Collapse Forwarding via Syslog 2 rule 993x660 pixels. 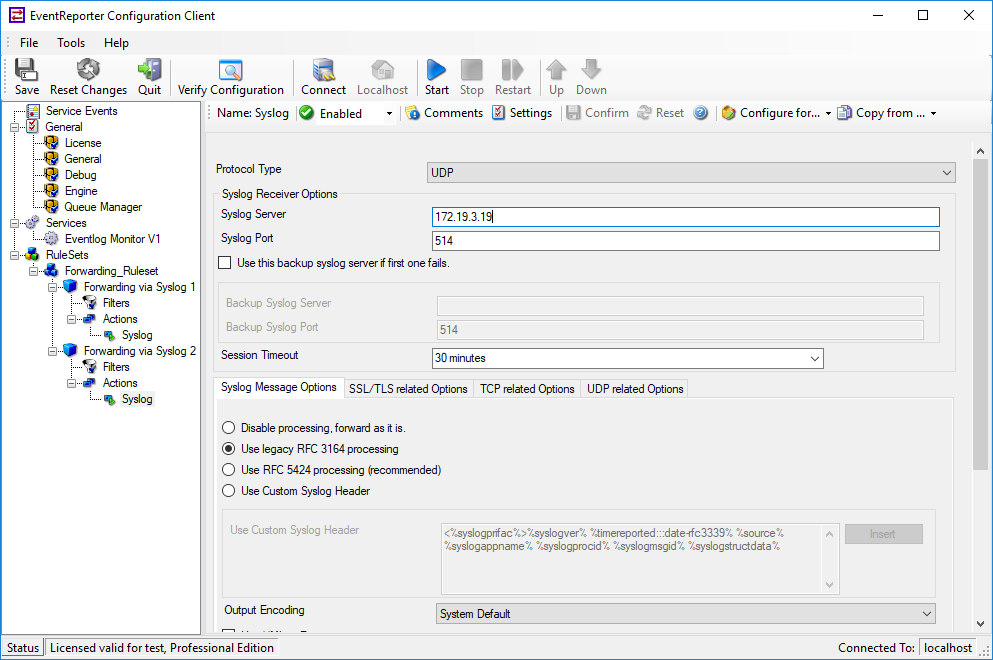pos(53,351)
